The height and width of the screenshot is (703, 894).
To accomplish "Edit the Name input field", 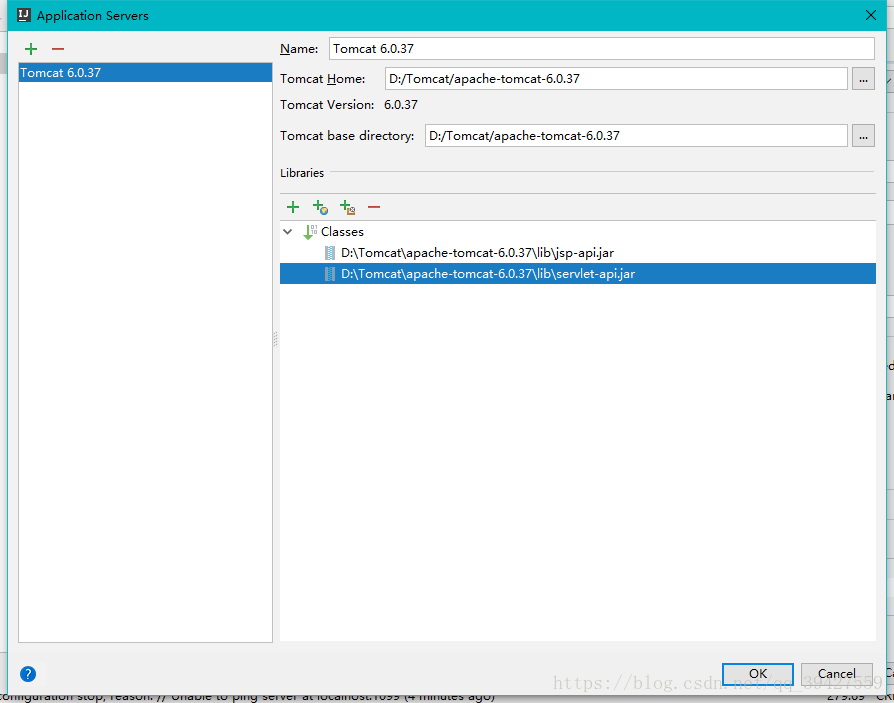I will coord(602,48).
